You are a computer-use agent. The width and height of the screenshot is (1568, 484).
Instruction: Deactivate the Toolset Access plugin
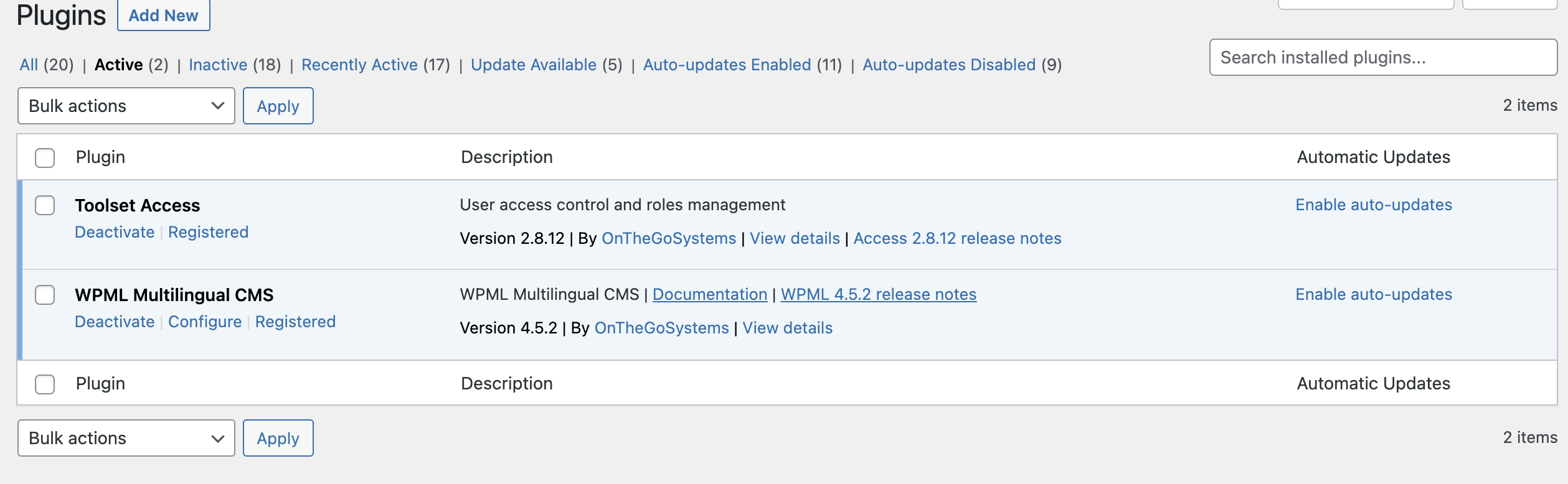(x=115, y=232)
